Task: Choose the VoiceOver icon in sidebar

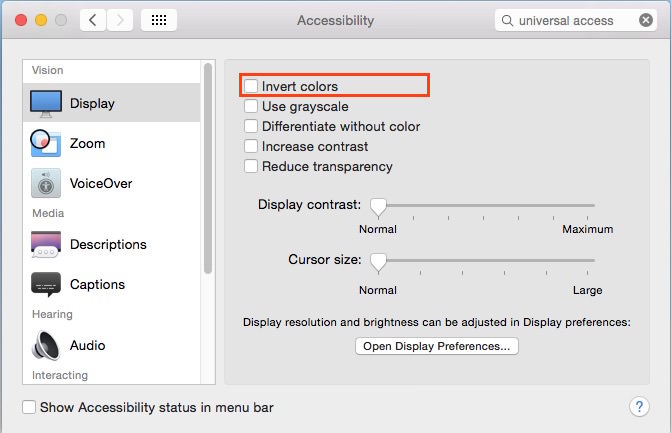Action: point(46,183)
